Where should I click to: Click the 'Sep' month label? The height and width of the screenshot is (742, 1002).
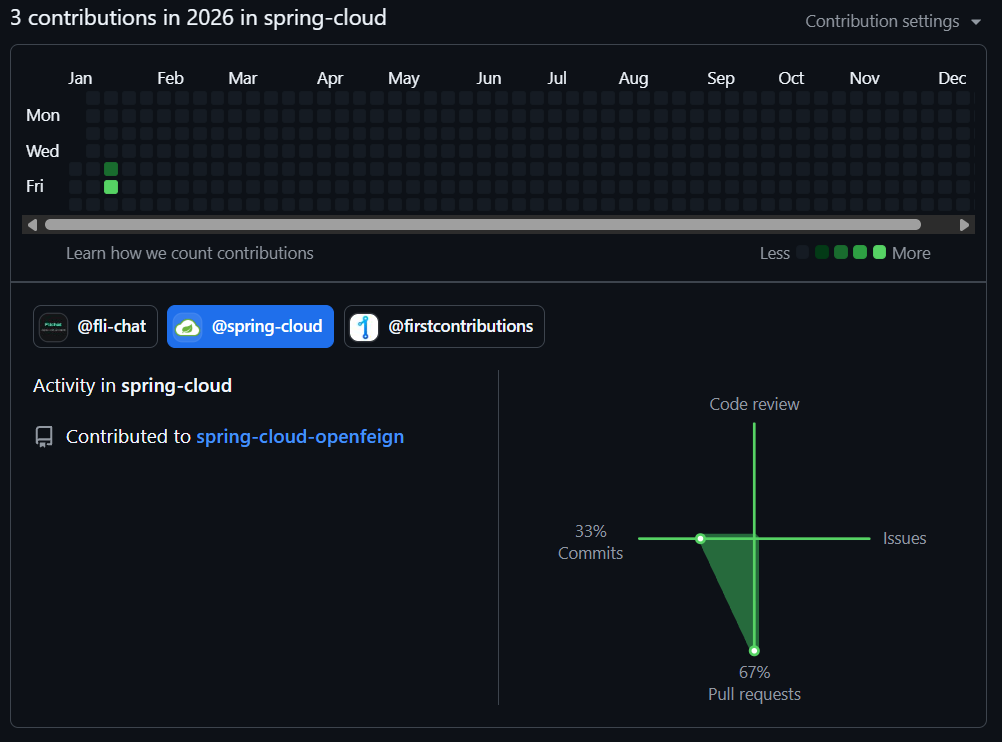point(721,78)
